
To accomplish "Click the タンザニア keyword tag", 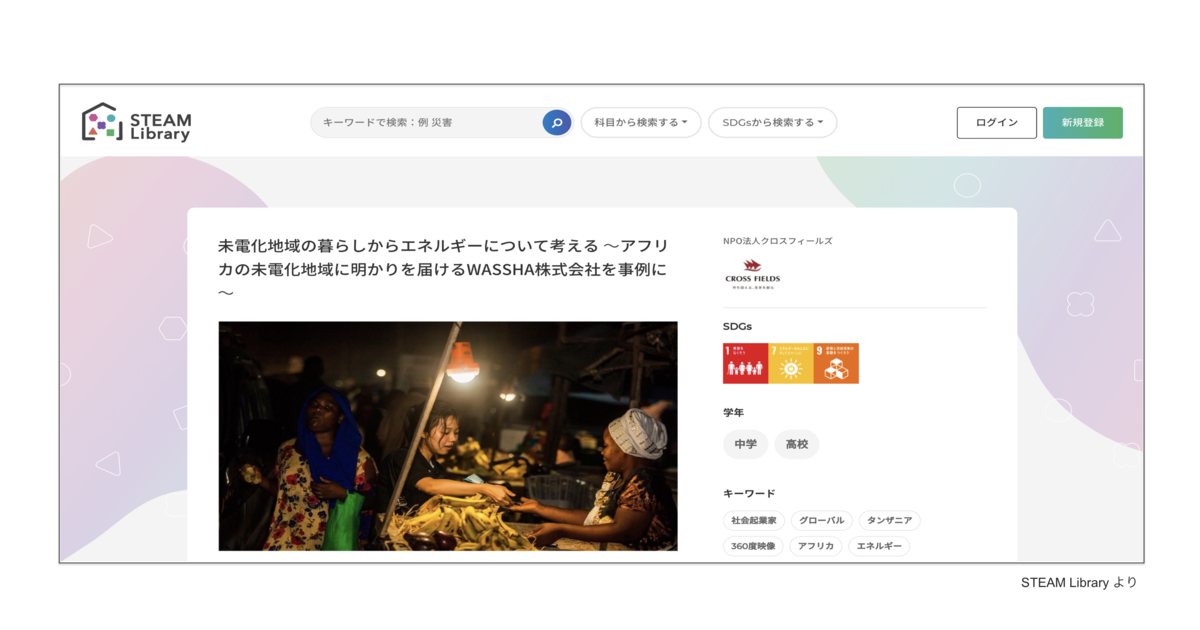I will pyautogui.click(x=890, y=521).
